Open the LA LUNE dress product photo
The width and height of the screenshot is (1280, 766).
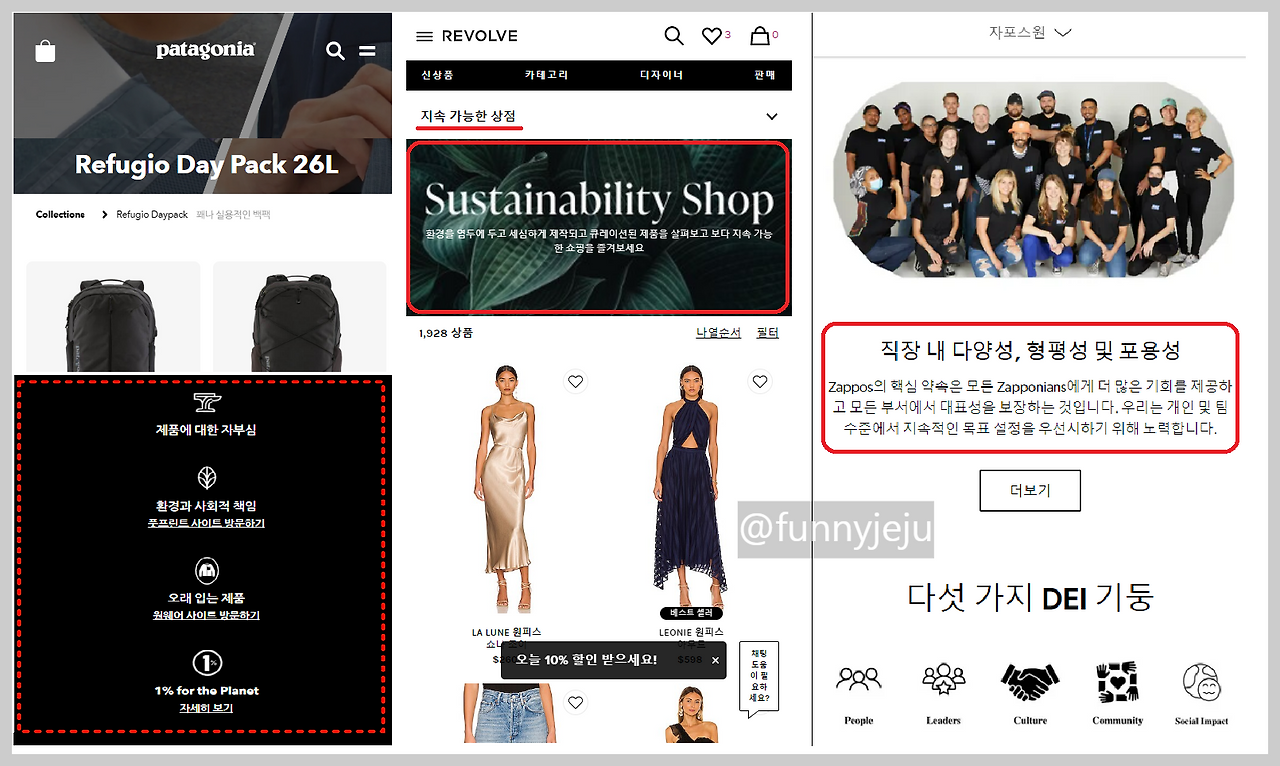coord(506,490)
